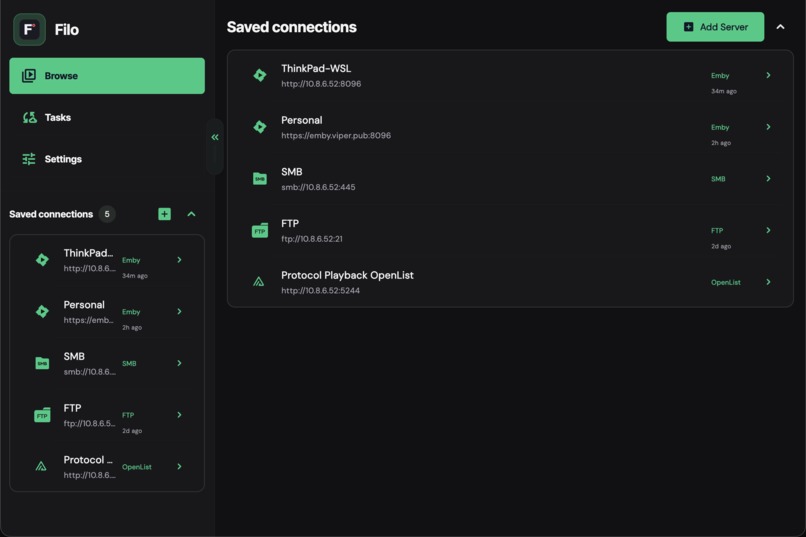Click the Emby icon of ThinkPad-WSL in main list

(x=260, y=75)
